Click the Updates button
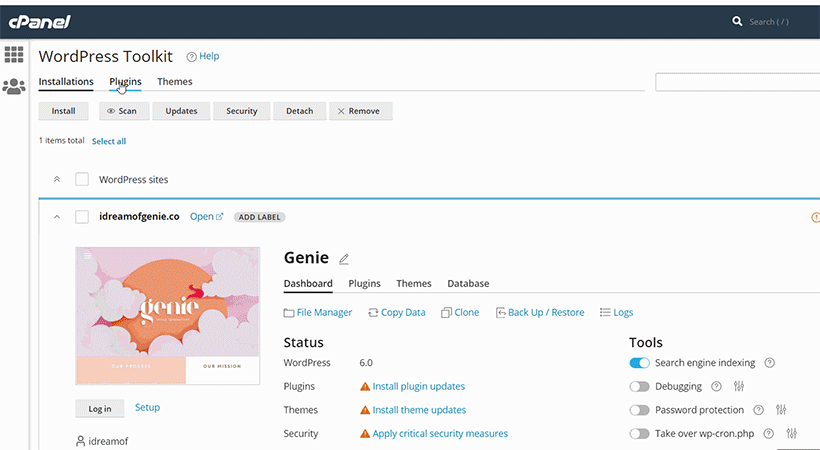The image size is (820, 450). coord(181,111)
